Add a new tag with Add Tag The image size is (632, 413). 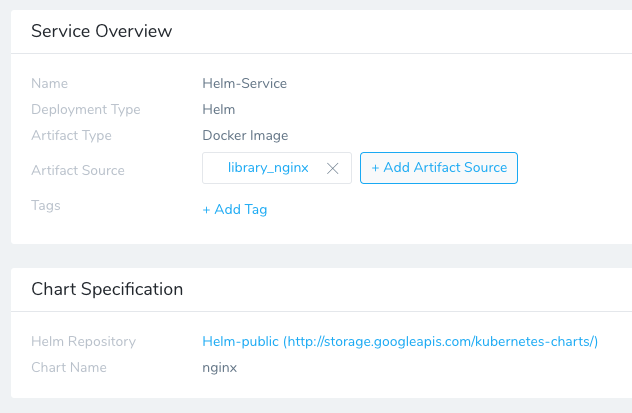pyautogui.click(x=235, y=210)
